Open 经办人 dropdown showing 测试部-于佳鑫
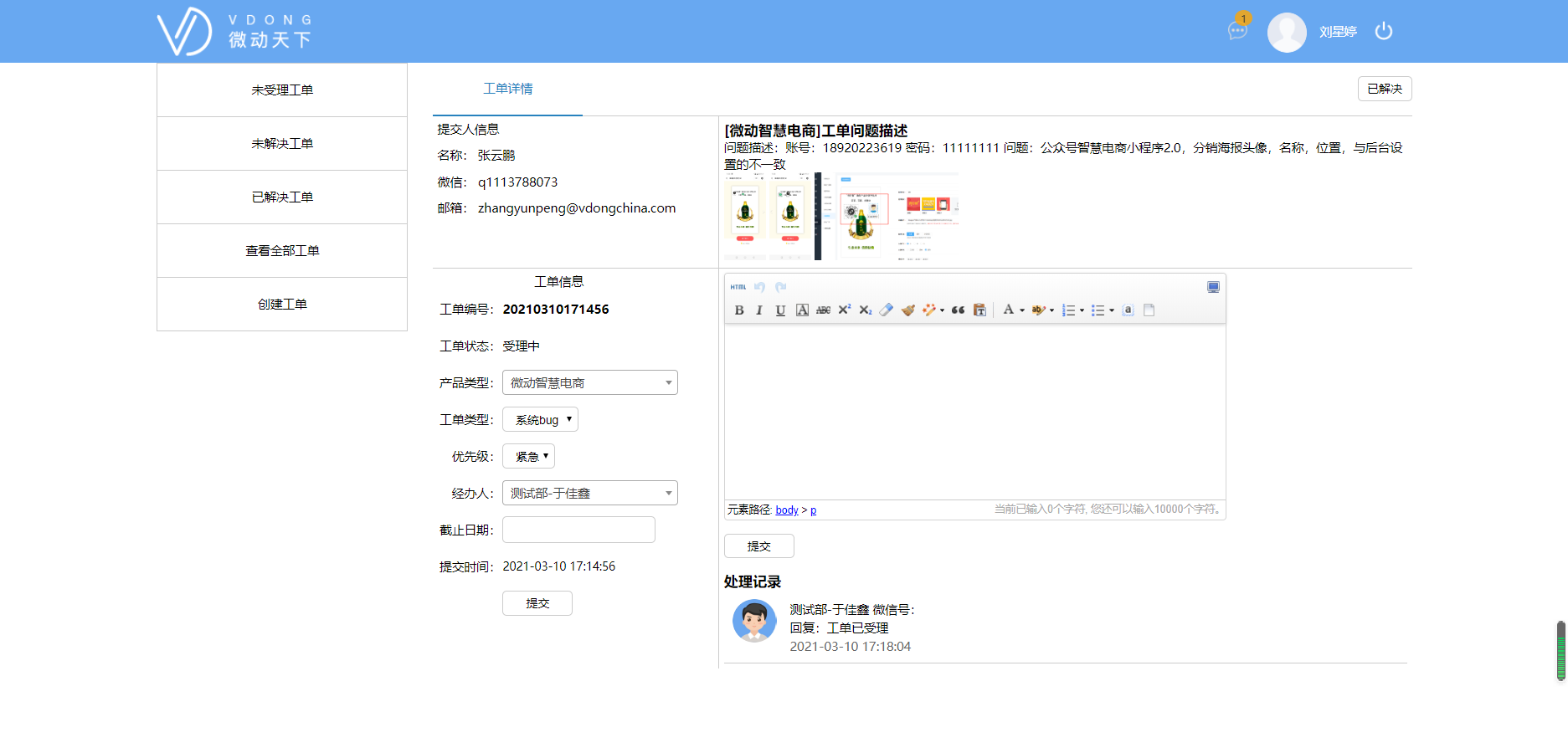The height and width of the screenshot is (753, 1568). click(x=590, y=493)
